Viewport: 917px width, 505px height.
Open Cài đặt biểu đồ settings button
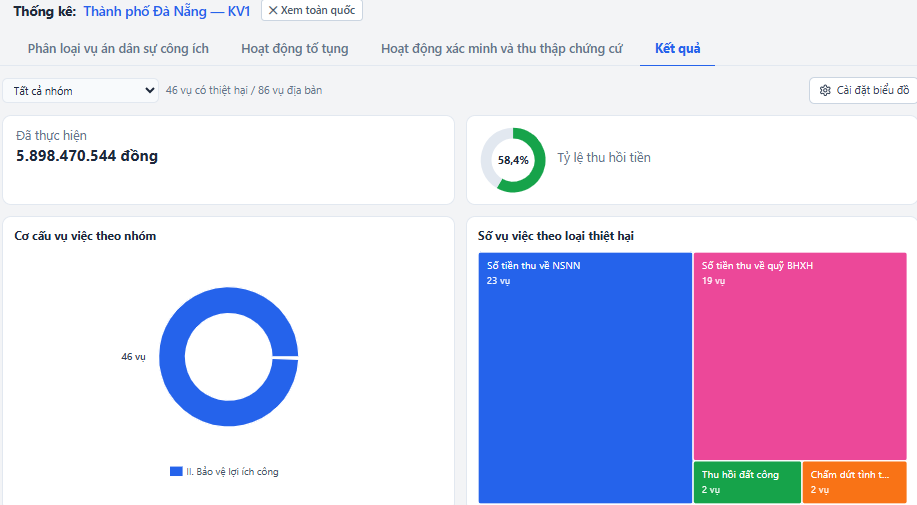pyautogui.click(x=863, y=91)
